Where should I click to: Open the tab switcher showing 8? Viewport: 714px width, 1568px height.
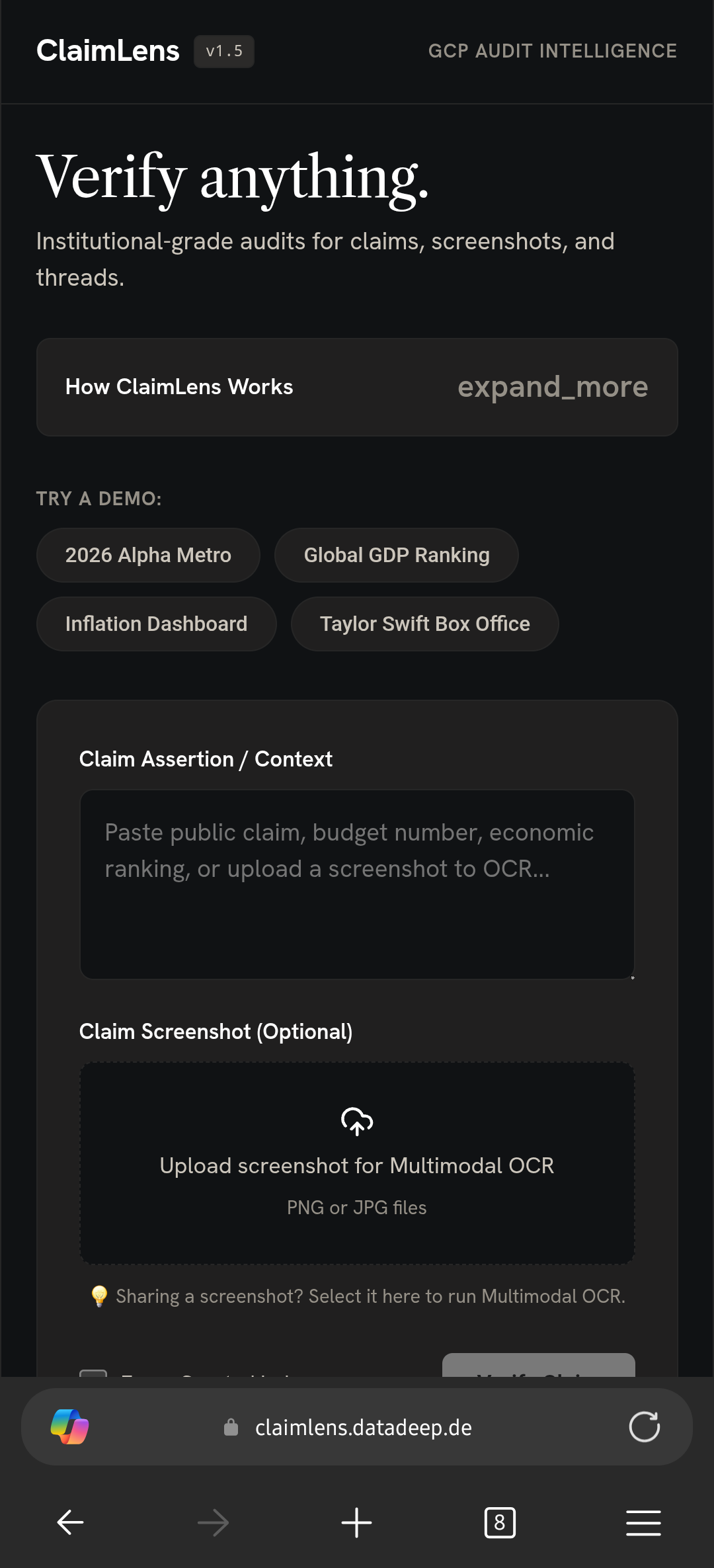500,1522
